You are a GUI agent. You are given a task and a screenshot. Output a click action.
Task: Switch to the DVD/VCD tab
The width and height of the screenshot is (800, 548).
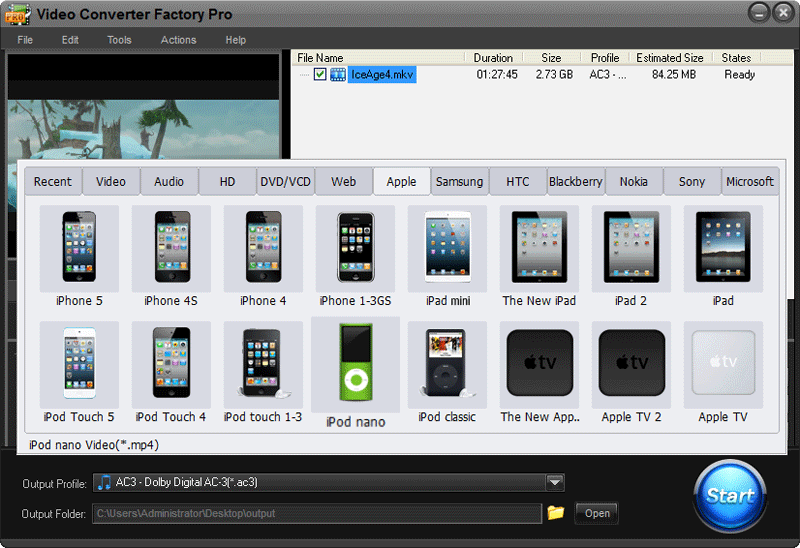(x=285, y=182)
